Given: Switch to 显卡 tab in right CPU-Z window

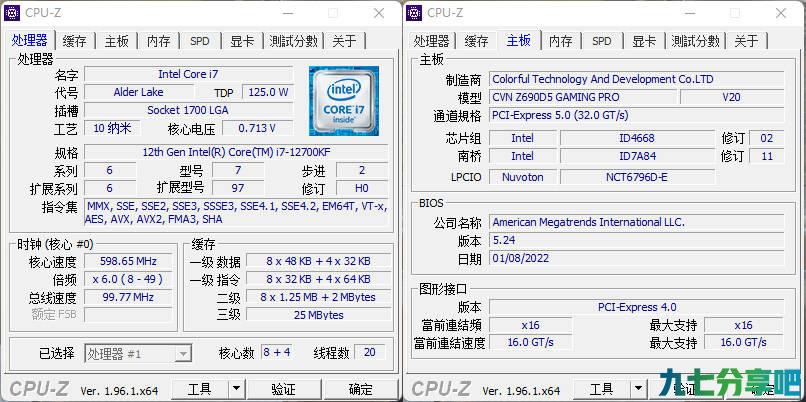Looking at the screenshot, I should 644,41.
